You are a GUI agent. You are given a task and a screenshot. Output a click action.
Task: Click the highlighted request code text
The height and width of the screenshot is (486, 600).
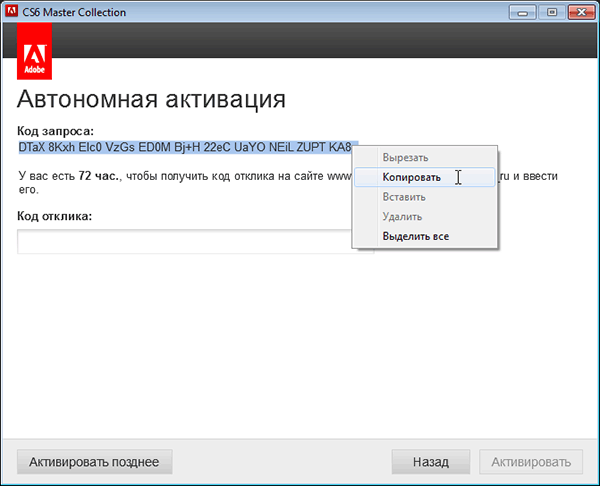(x=185, y=147)
